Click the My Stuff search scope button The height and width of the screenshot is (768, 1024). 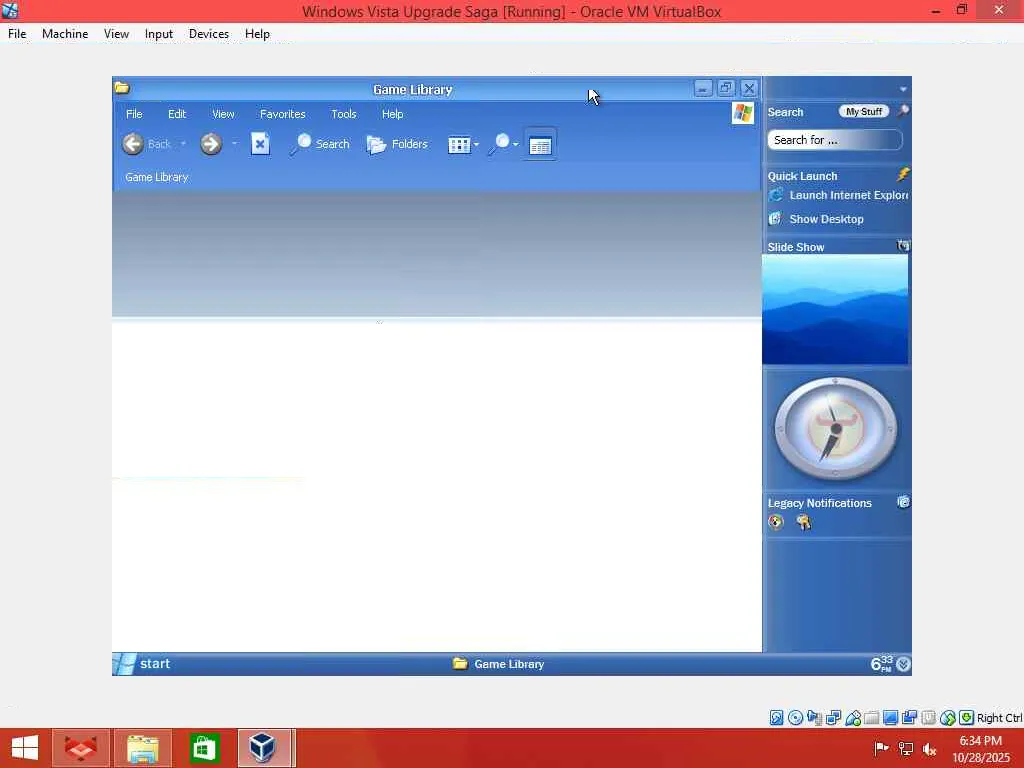point(863,112)
